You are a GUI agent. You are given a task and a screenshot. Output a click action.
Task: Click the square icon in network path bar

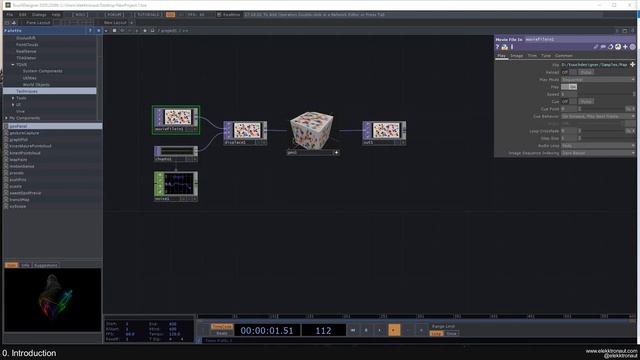tap(114, 31)
